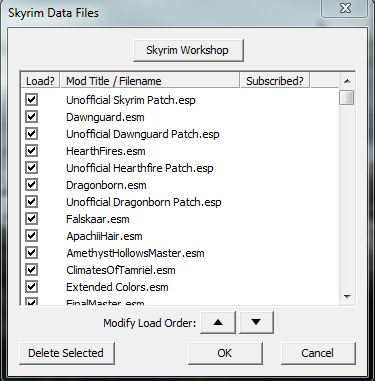This screenshot has width=375, height=381.
Task: Close the Skyrim Data Files window
Action: coord(345,8)
